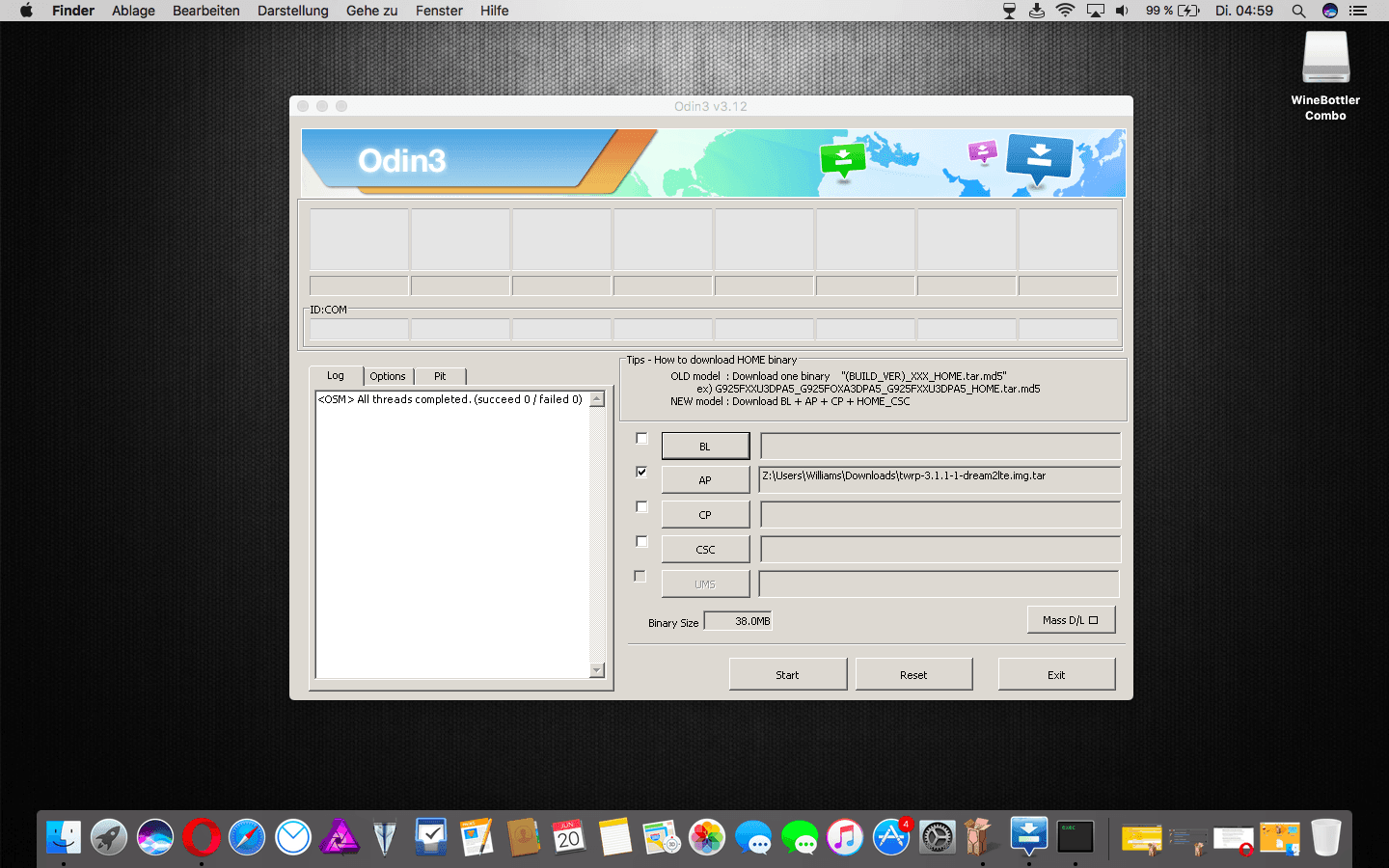Open WineBottler Combo disk on desktop
Image resolution: width=1389 pixels, height=868 pixels.
point(1325,75)
